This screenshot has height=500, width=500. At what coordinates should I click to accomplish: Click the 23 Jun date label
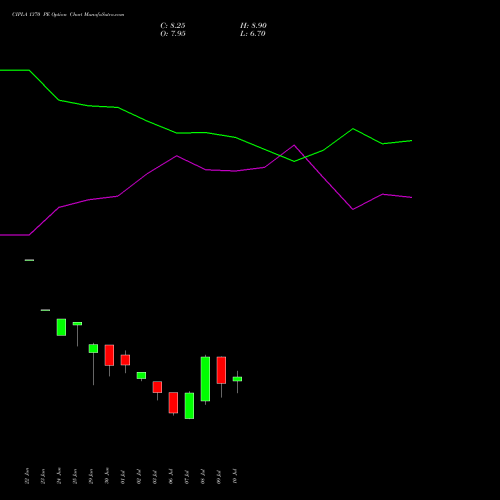tap(43, 476)
